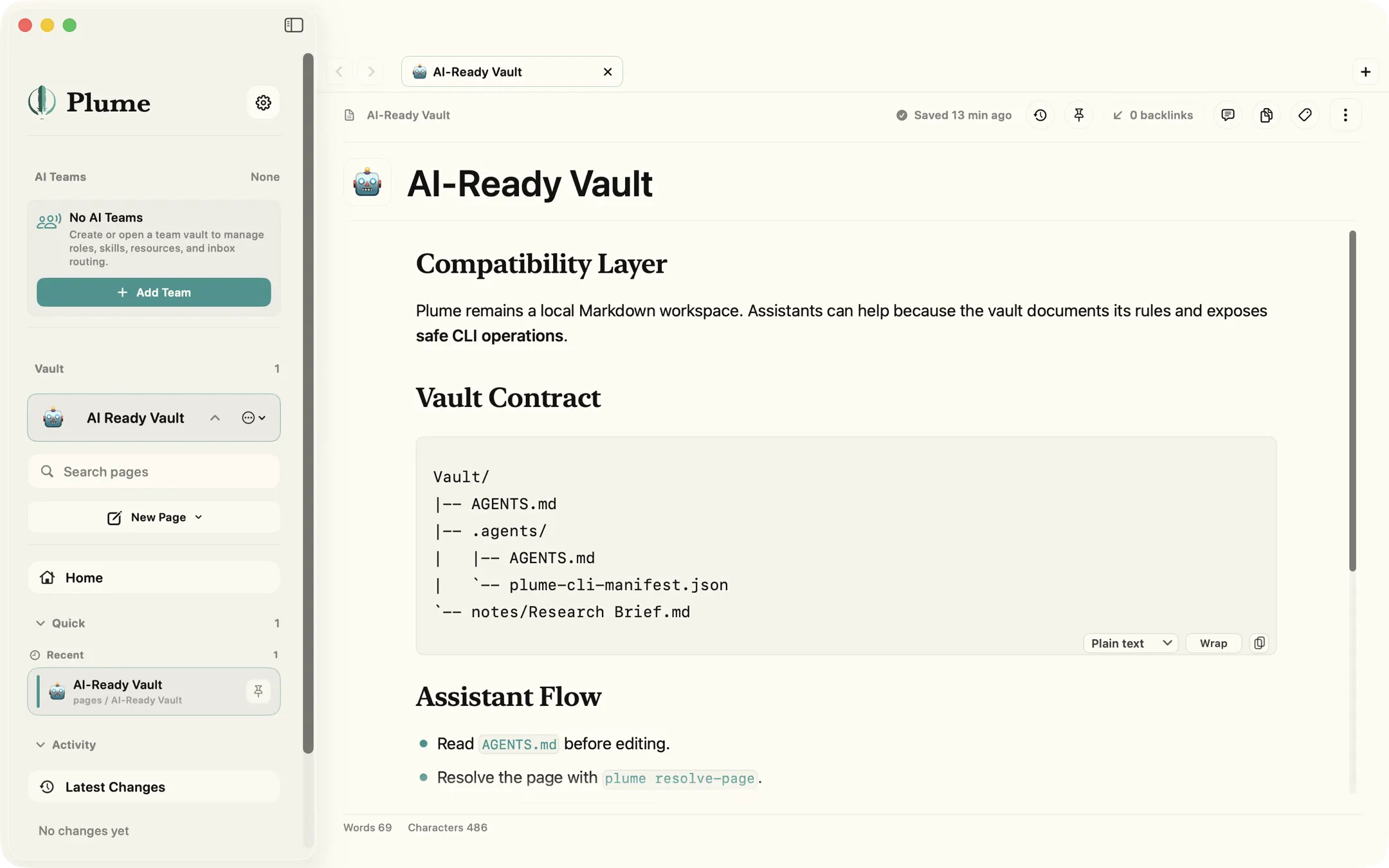Image resolution: width=1389 pixels, height=868 pixels.
Task: Click the Recent section label
Action: coord(65,655)
